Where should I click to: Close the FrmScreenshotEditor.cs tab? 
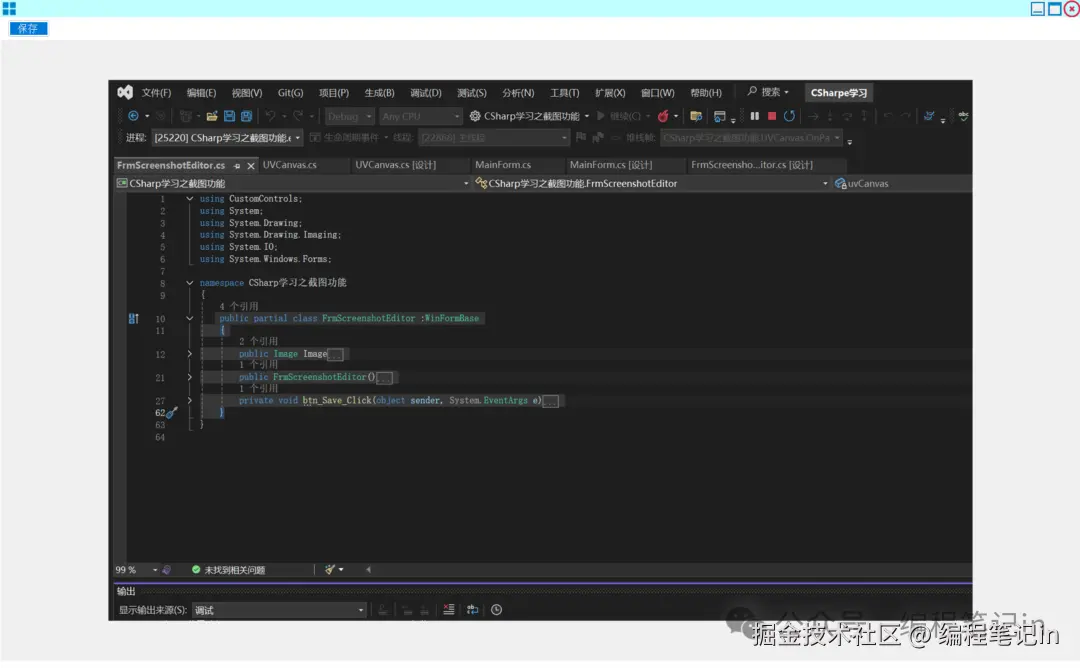pos(251,166)
